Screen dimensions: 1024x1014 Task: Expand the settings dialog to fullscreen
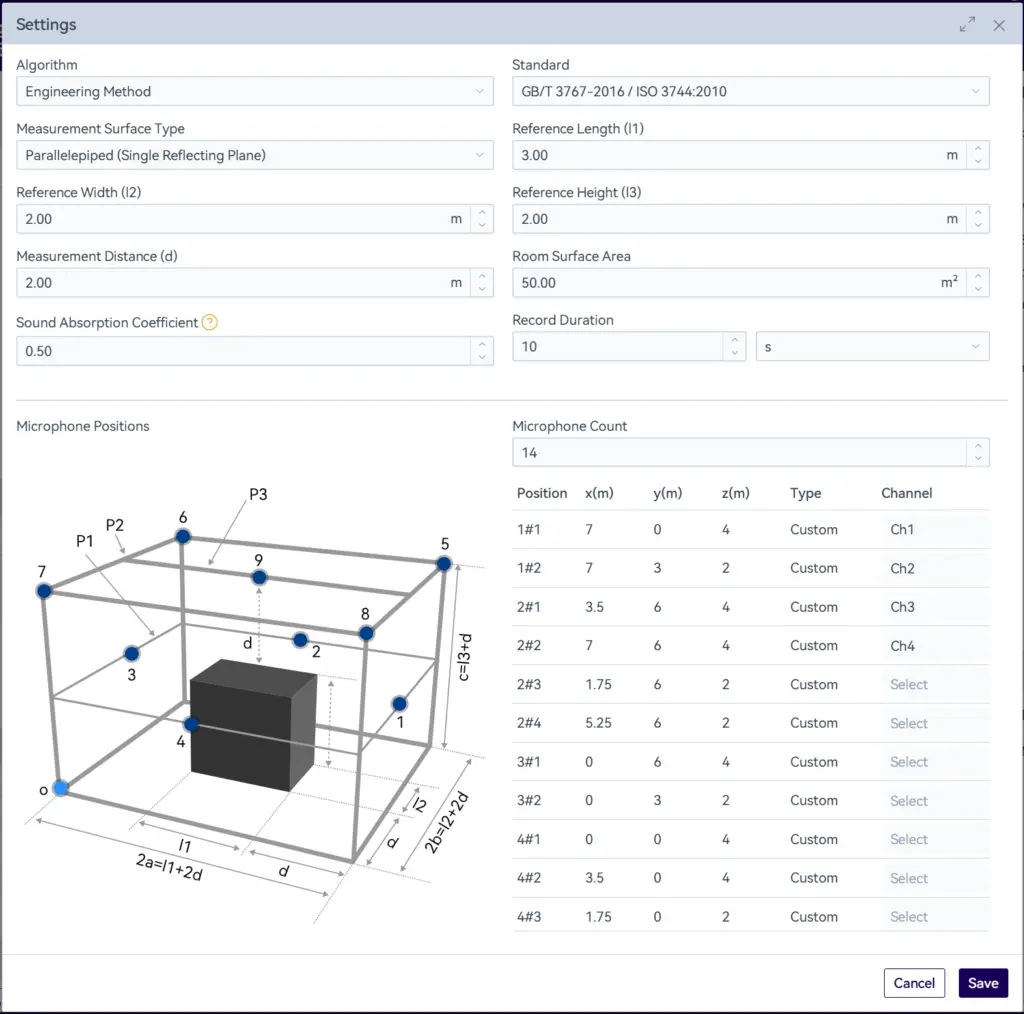pos(967,25)
